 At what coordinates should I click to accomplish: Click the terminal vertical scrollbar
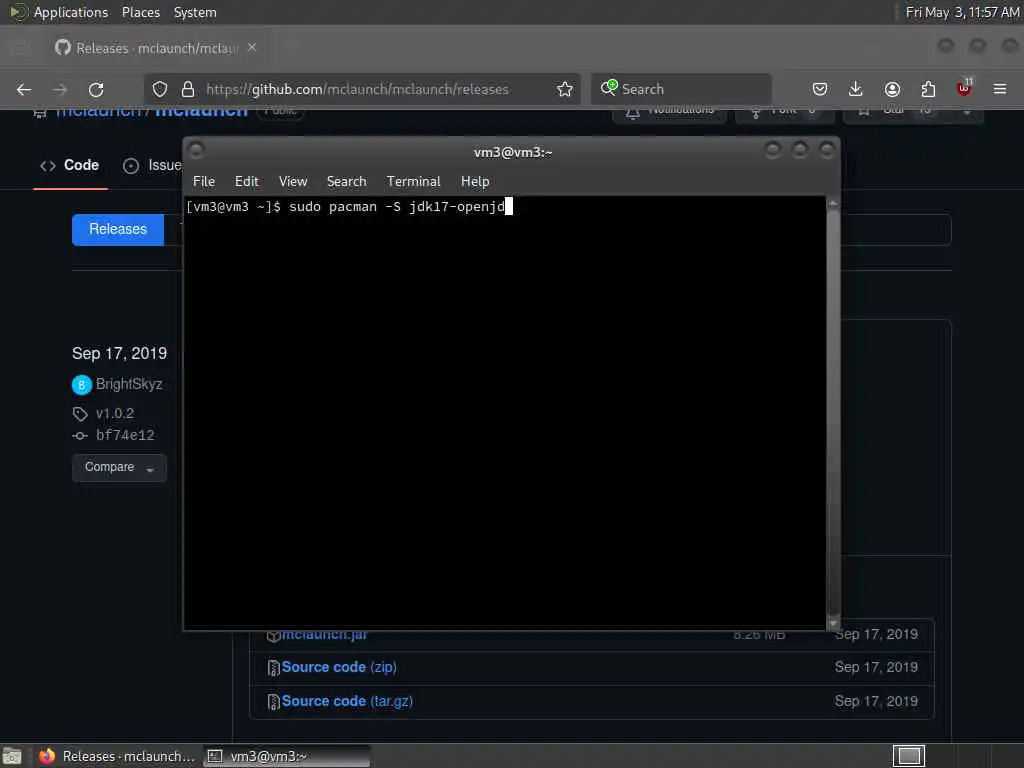(833, 413)
